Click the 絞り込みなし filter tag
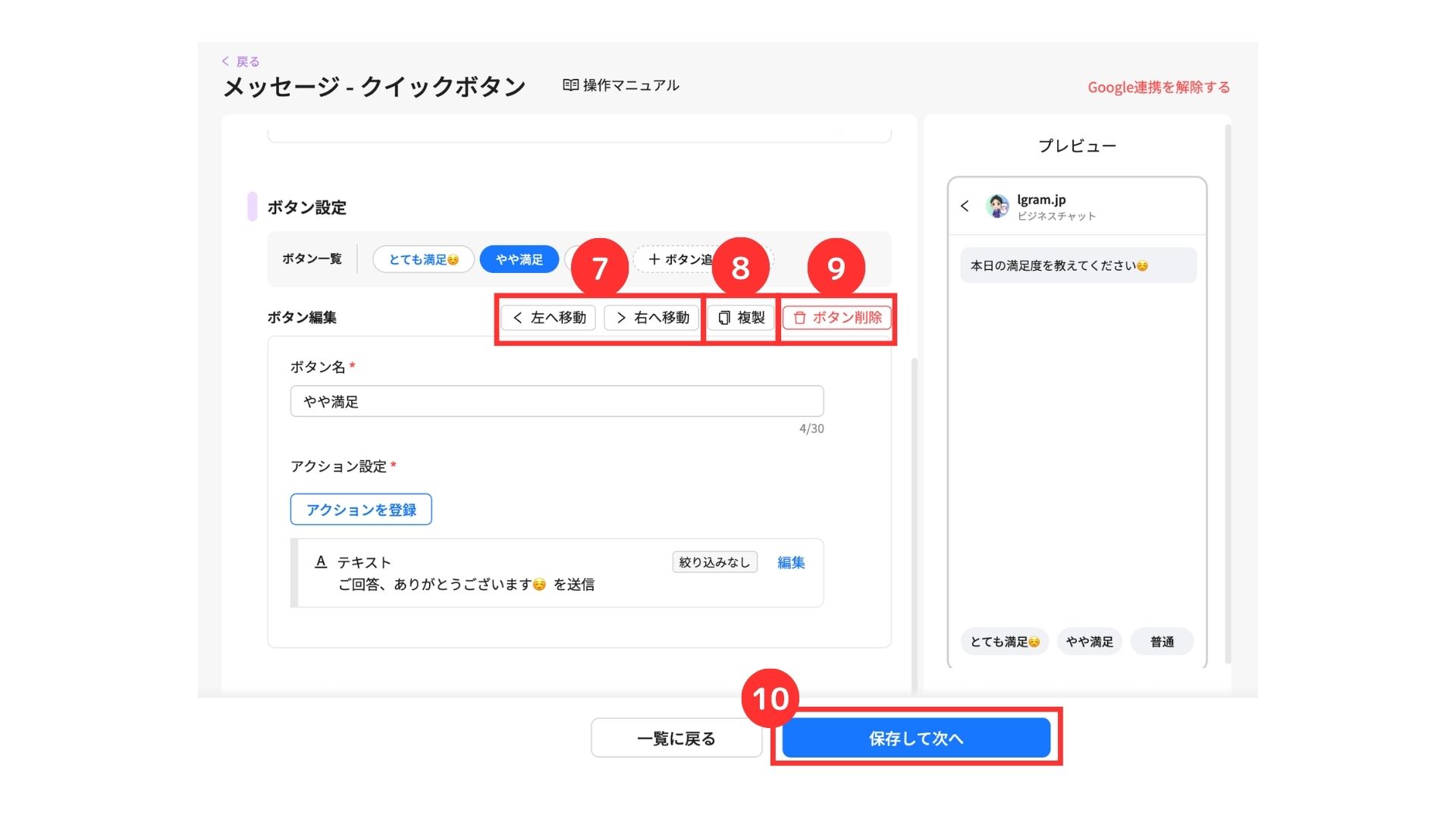1456x819 pixels. [x=714, y=562]
